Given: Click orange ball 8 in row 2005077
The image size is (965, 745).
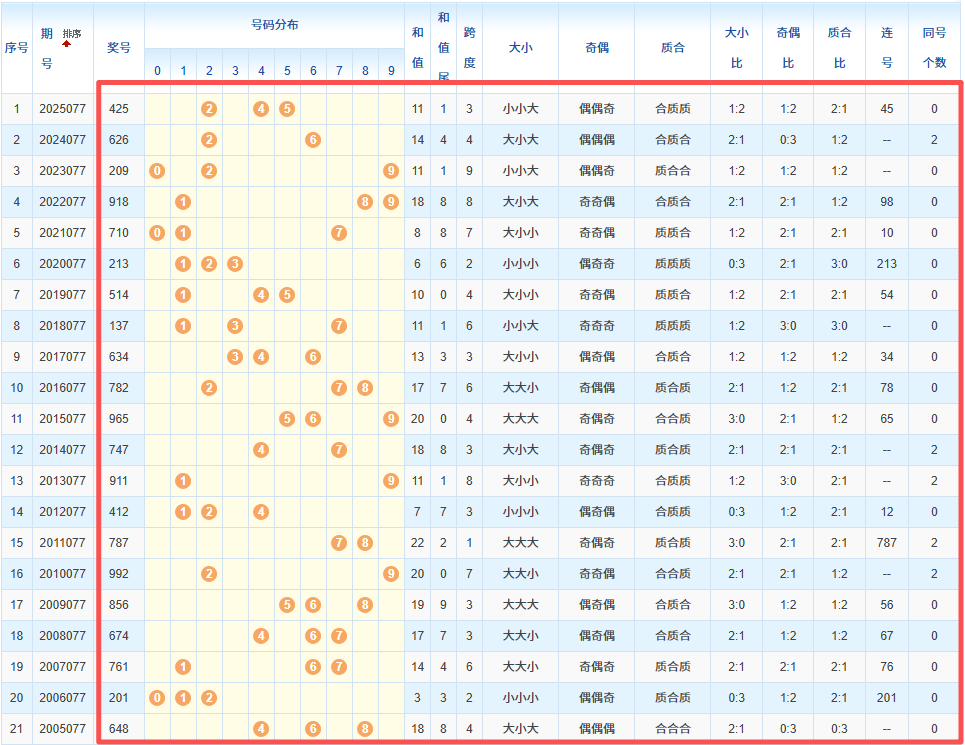Looking at the screenshot, I should (x=366, y=730).
